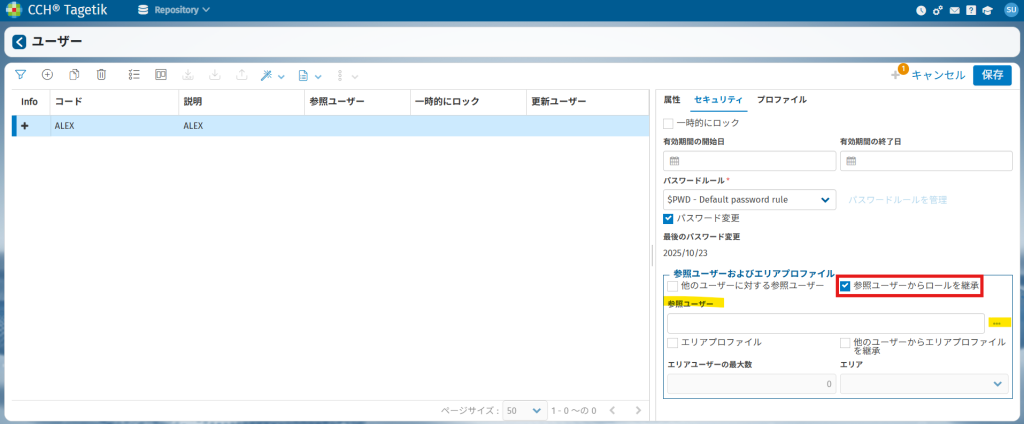
Task: Open help with the question mark icon
Action: pyautogui.click(x=971, y=10)
